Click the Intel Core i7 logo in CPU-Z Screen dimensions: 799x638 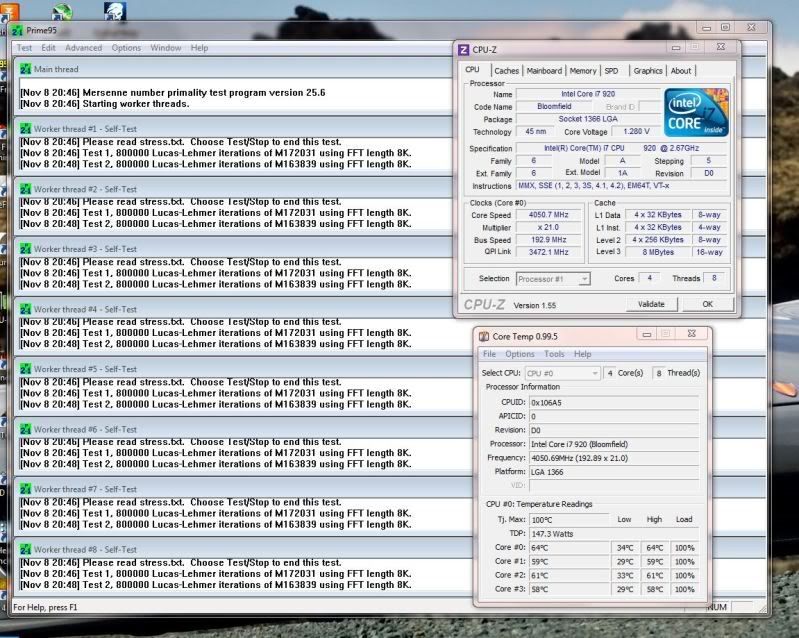(696, 112)
